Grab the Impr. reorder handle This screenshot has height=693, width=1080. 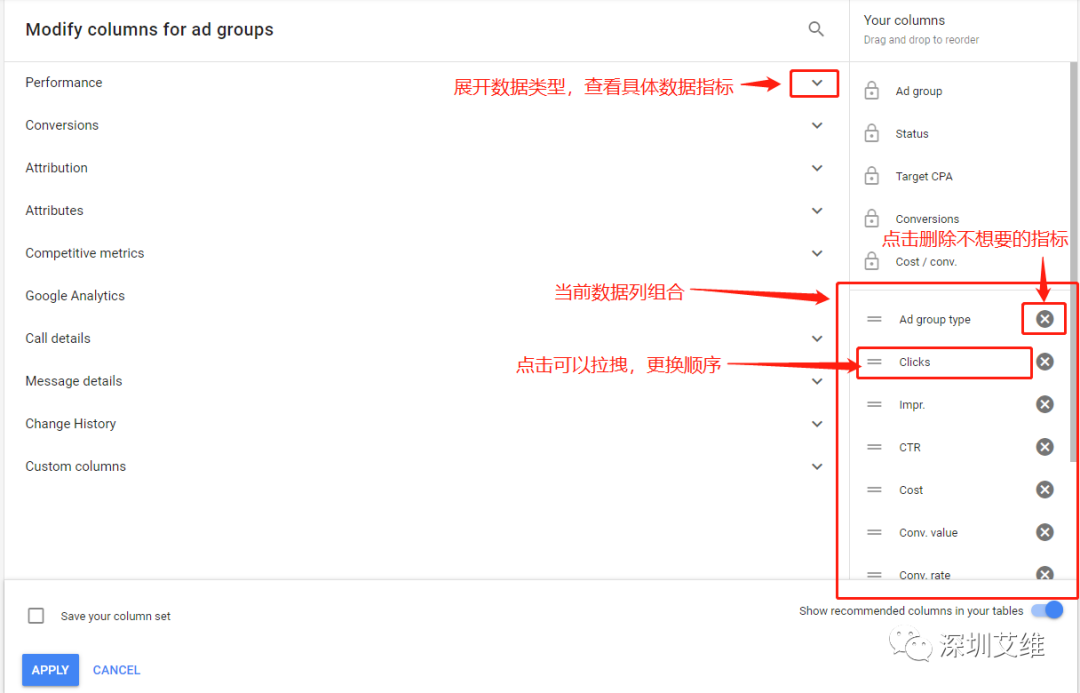(874, 404)
